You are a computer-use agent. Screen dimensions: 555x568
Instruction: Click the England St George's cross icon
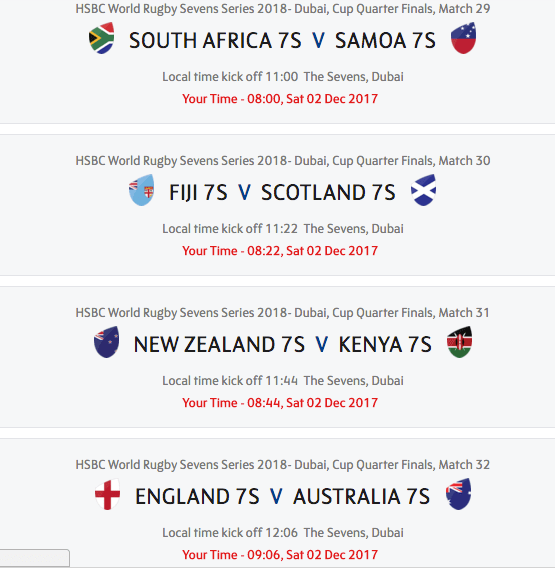coord(107,494)
